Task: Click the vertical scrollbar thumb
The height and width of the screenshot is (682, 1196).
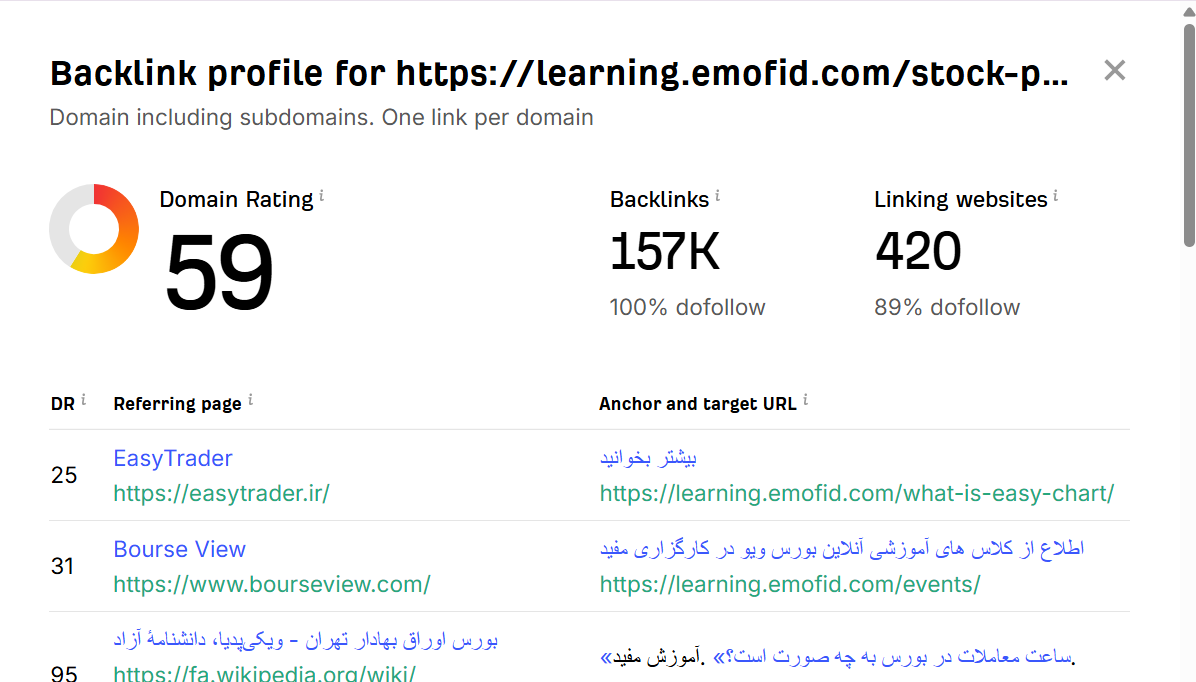Action: (x=1188, y=135)
